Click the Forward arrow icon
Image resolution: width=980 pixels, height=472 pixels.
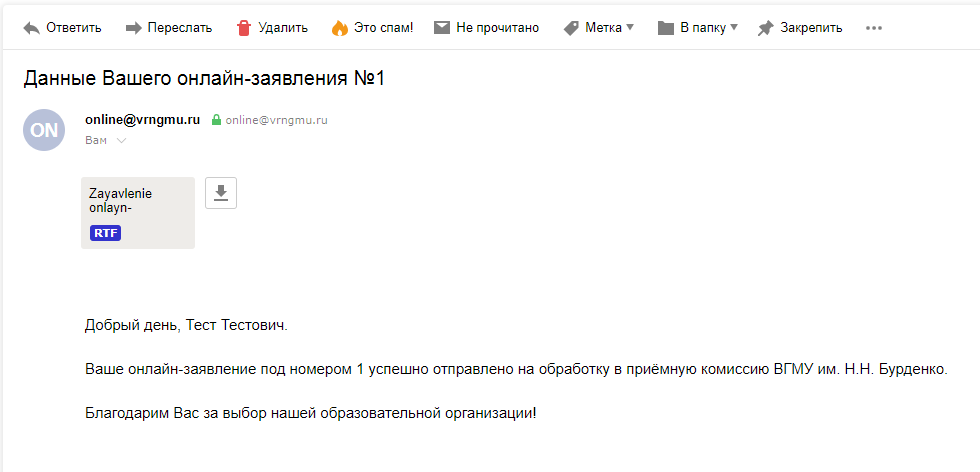pyautogui.click(x=134, y=28)
